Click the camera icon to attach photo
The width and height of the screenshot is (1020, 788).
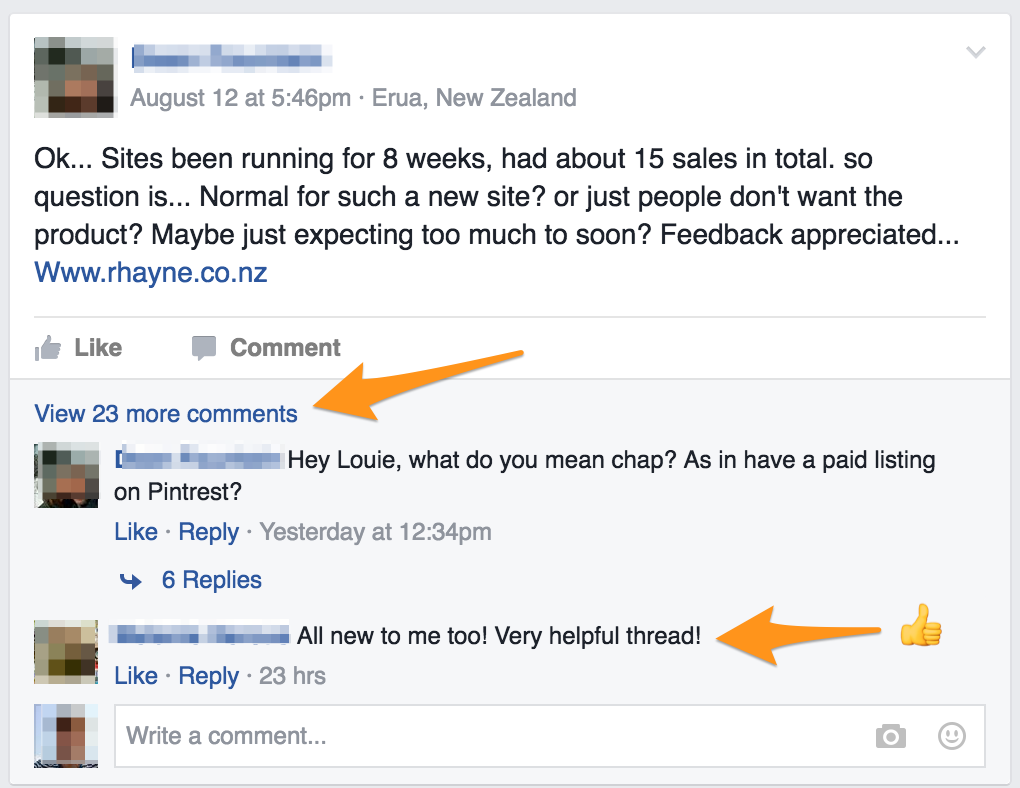890,737
